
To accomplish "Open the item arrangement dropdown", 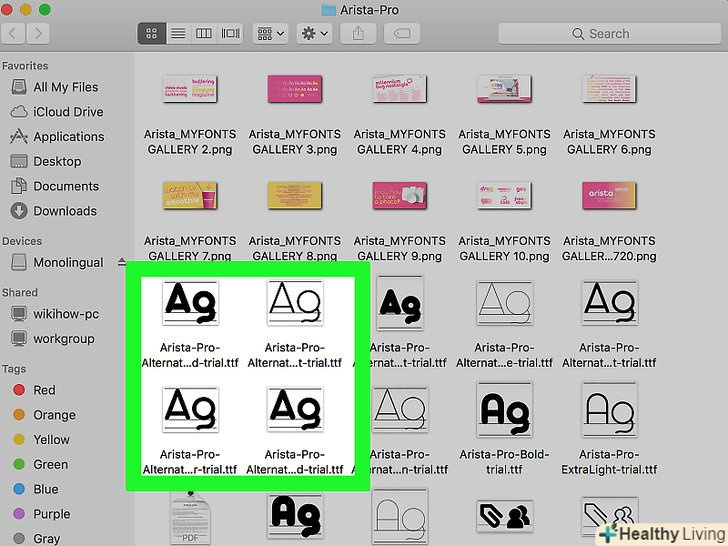I will 270,33.
